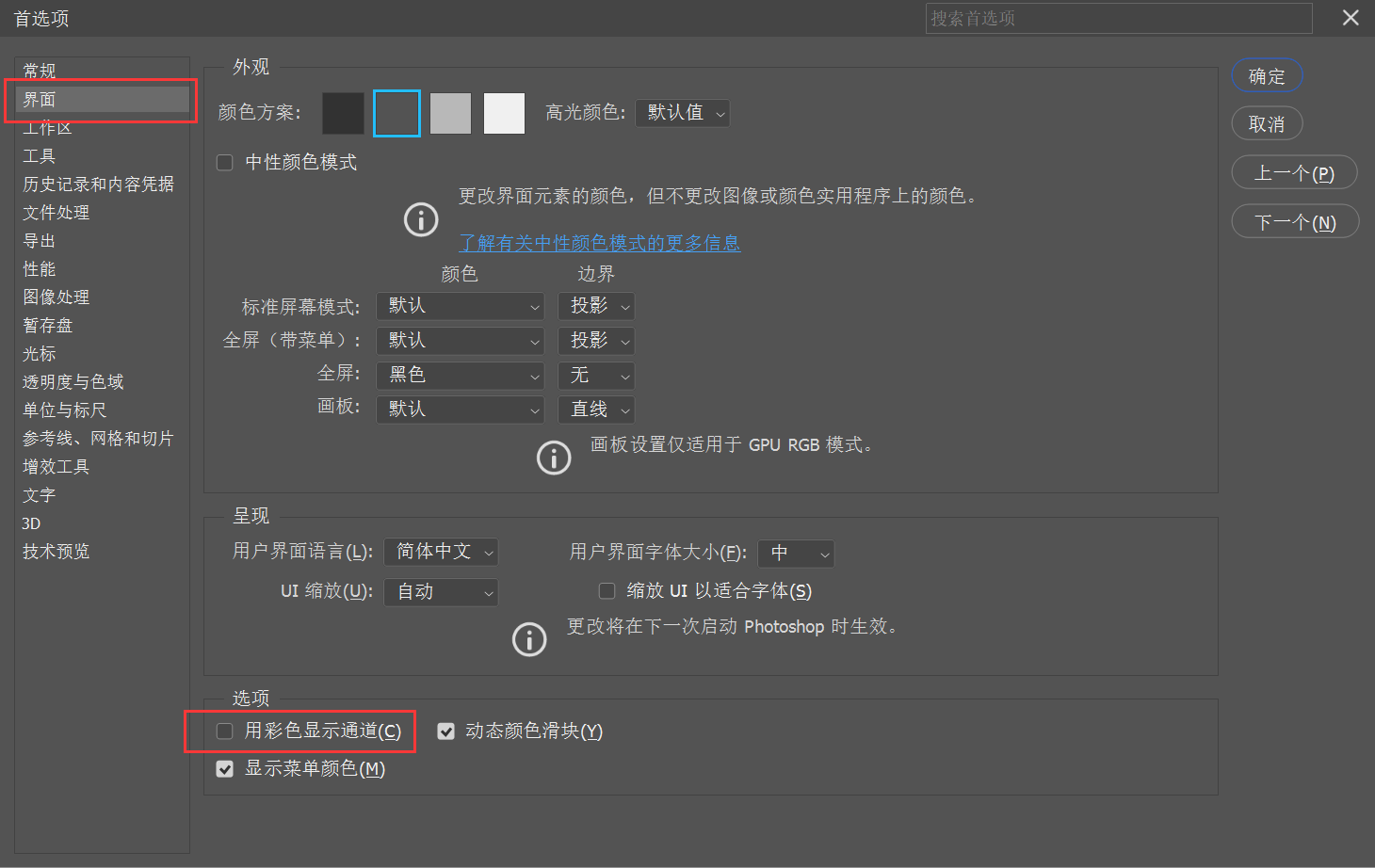Viewport: 1375px width, 868px height.
Task: Uncheck the 显示菜单颜色 checkbox
Action: pos(225,769)
